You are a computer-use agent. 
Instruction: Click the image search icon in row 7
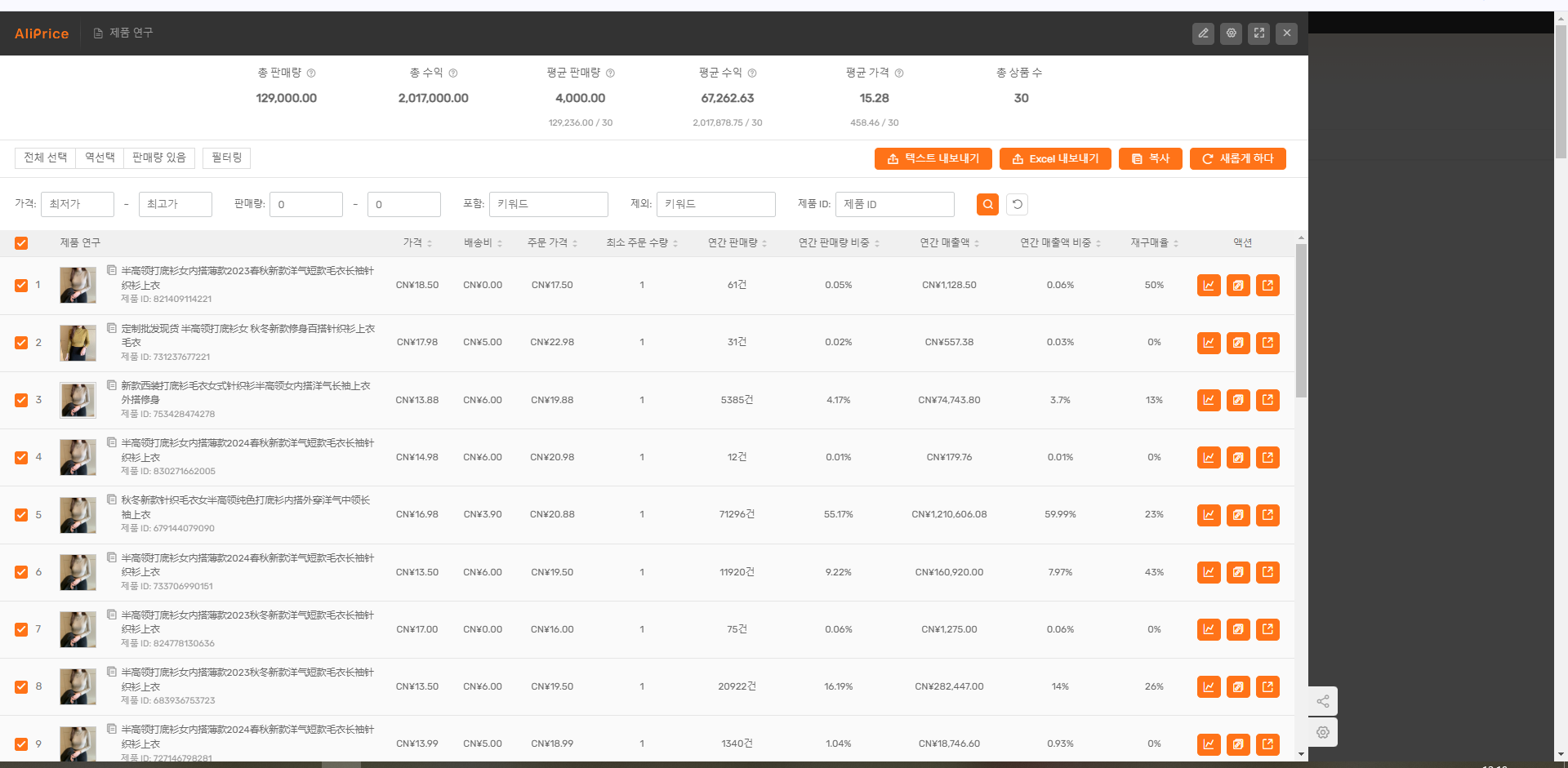[x=1238, y=629]
